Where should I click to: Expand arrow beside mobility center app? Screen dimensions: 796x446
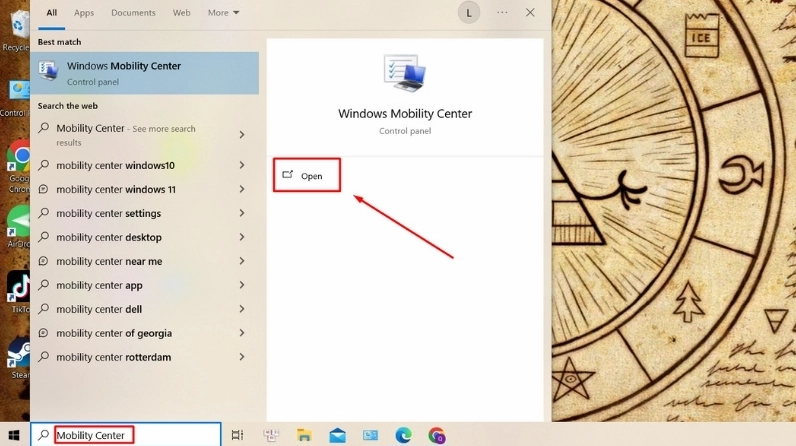242,285
